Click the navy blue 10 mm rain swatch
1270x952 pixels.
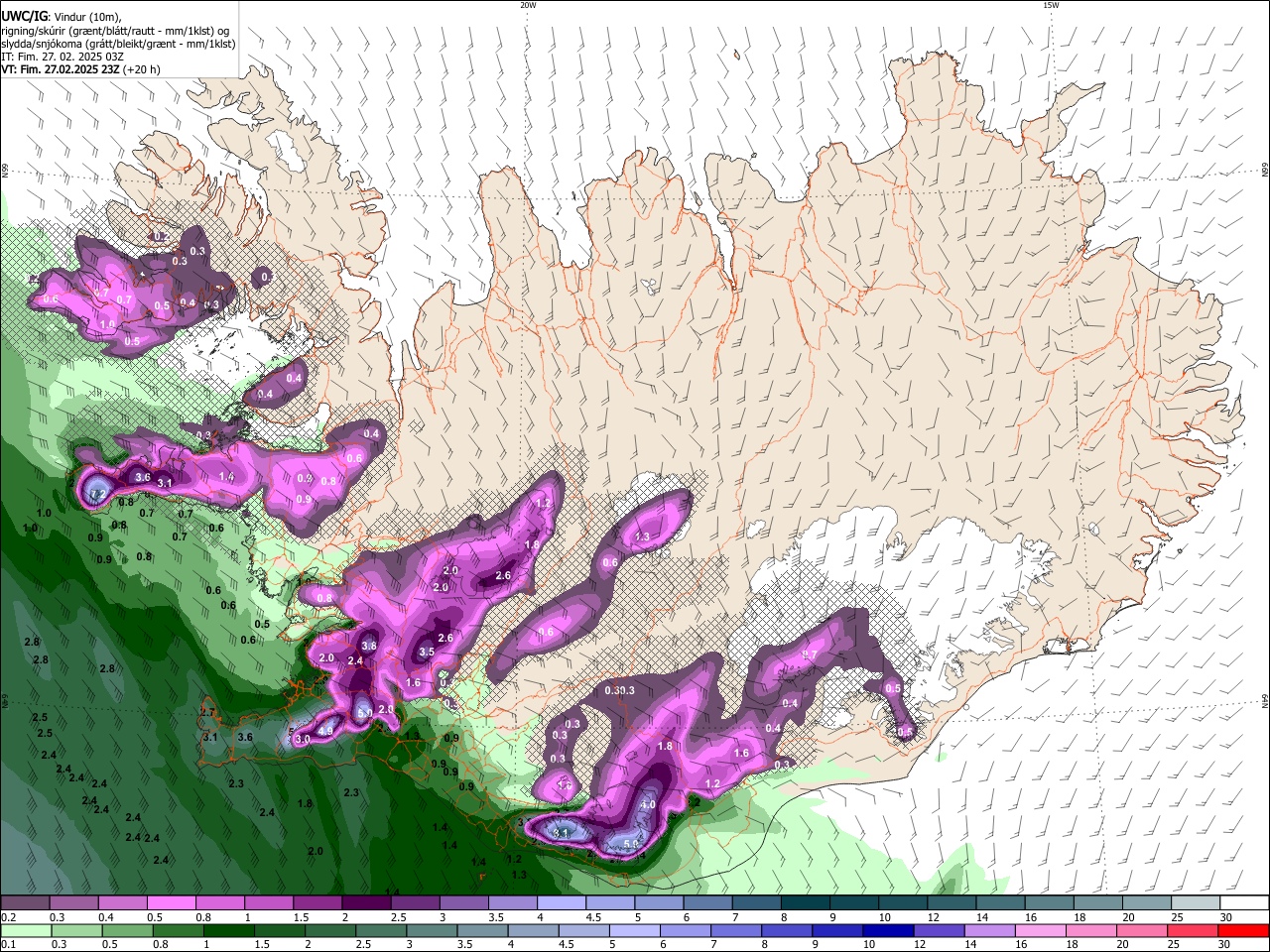tap(887, 930)
